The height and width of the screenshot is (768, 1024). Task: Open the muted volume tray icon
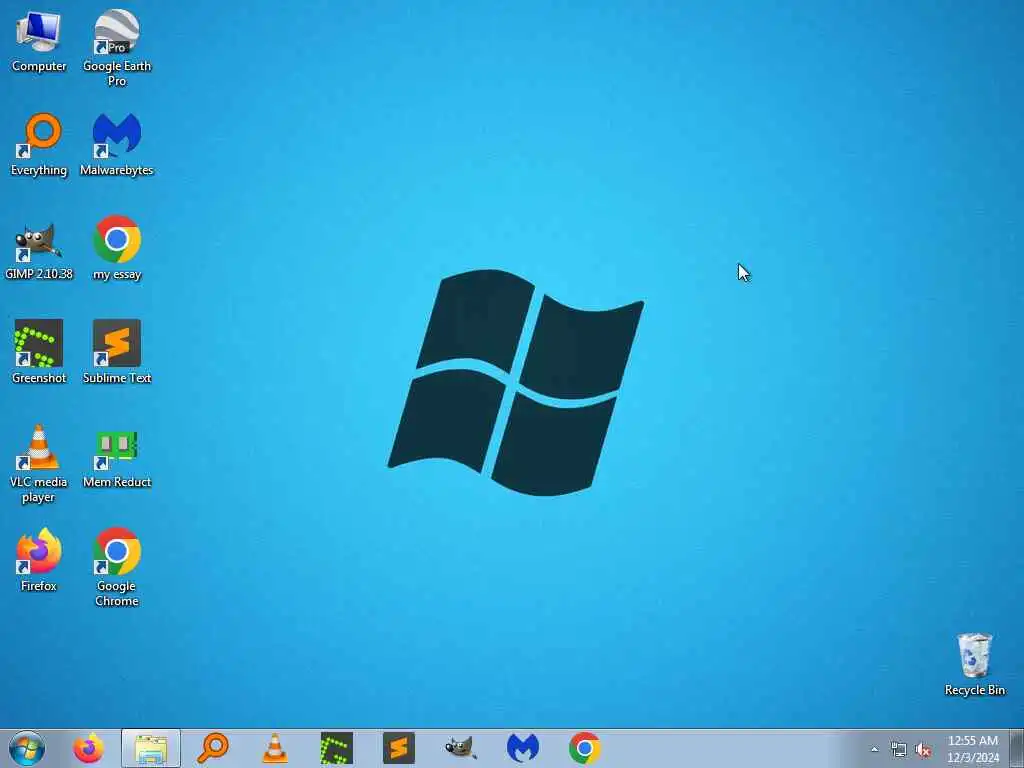click(x=923, y=750)
